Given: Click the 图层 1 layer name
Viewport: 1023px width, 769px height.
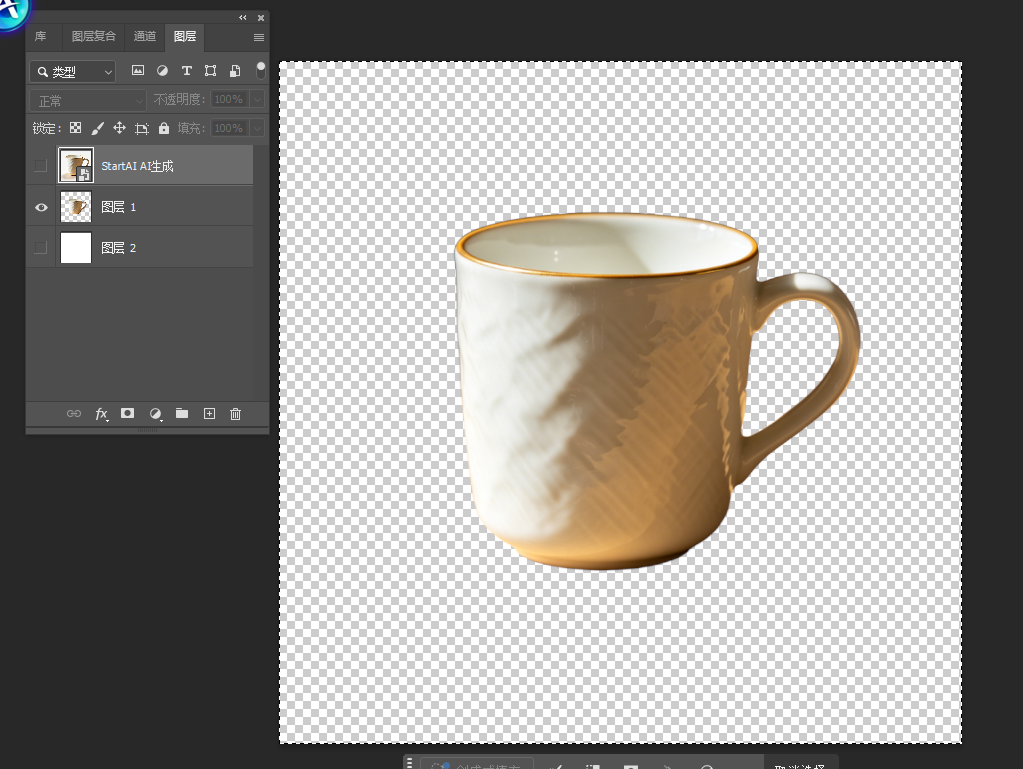Looking at the screenshot, I should click(x=118, y=207).
